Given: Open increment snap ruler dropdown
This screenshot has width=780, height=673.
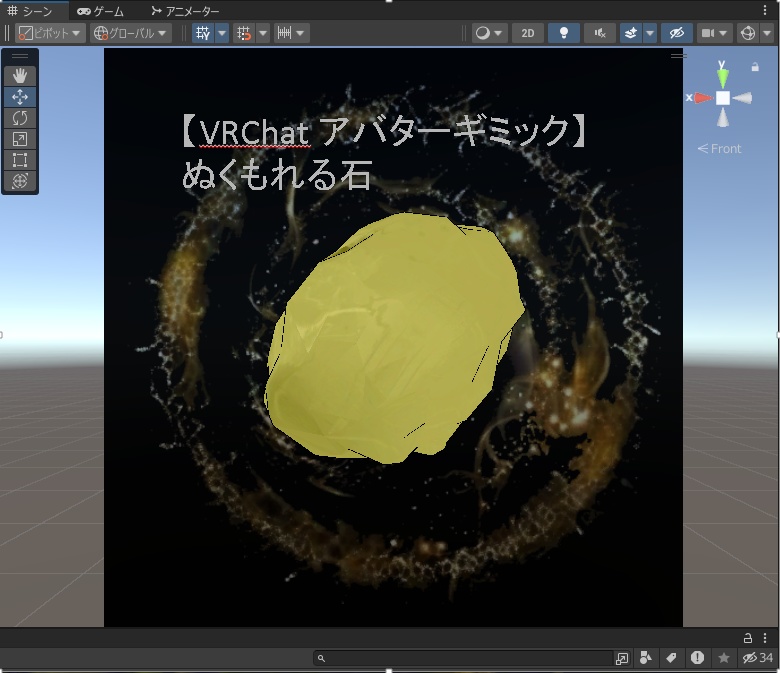Looking at the screenshot, I should point(291,33).
